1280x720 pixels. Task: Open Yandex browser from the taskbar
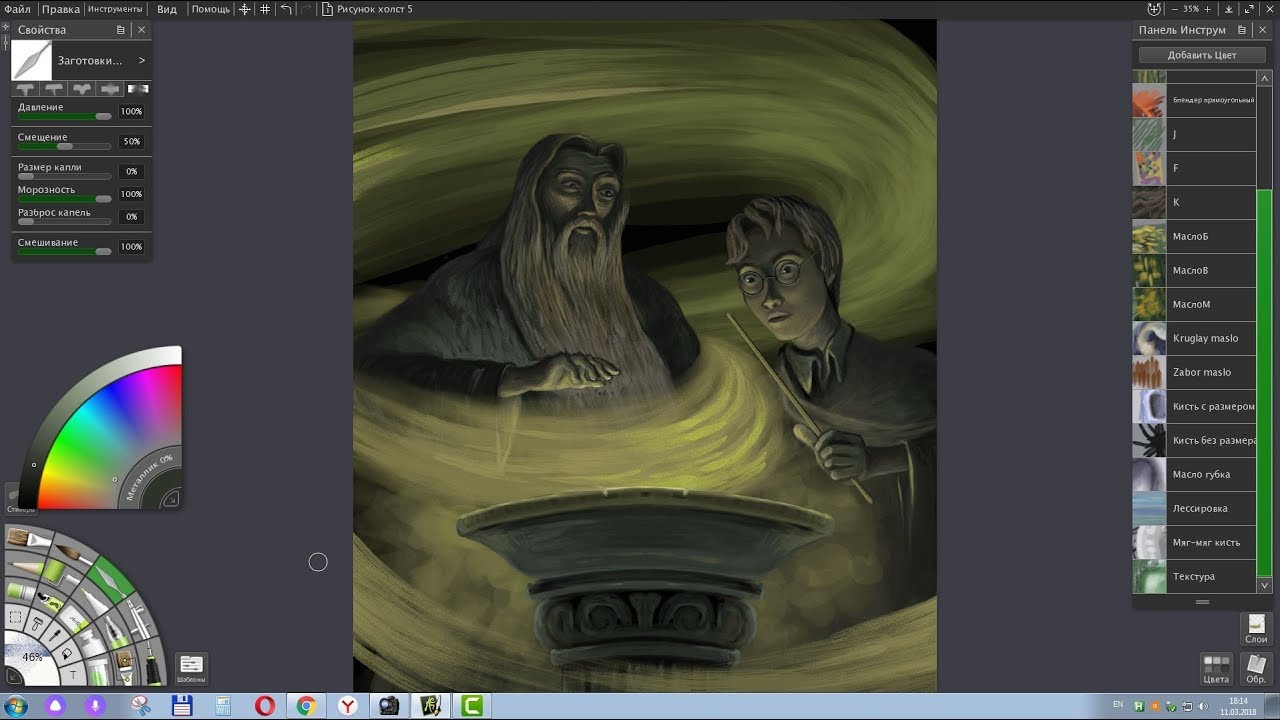(x=347, y=706)
